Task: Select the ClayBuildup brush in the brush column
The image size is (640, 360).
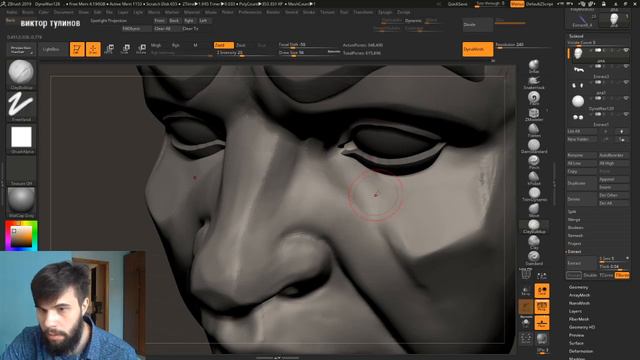Action: pos(533,226)
